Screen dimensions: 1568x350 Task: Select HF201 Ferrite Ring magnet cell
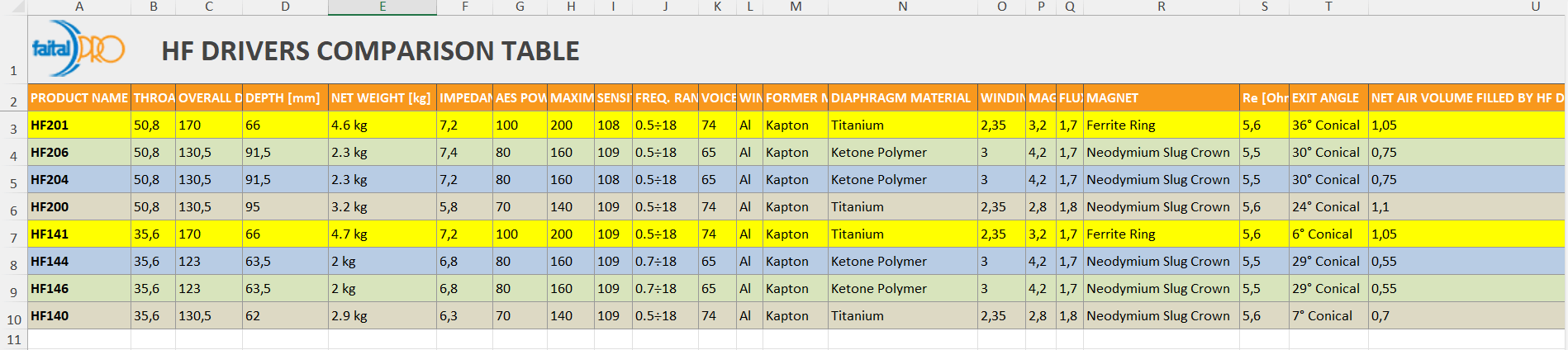1162,125
